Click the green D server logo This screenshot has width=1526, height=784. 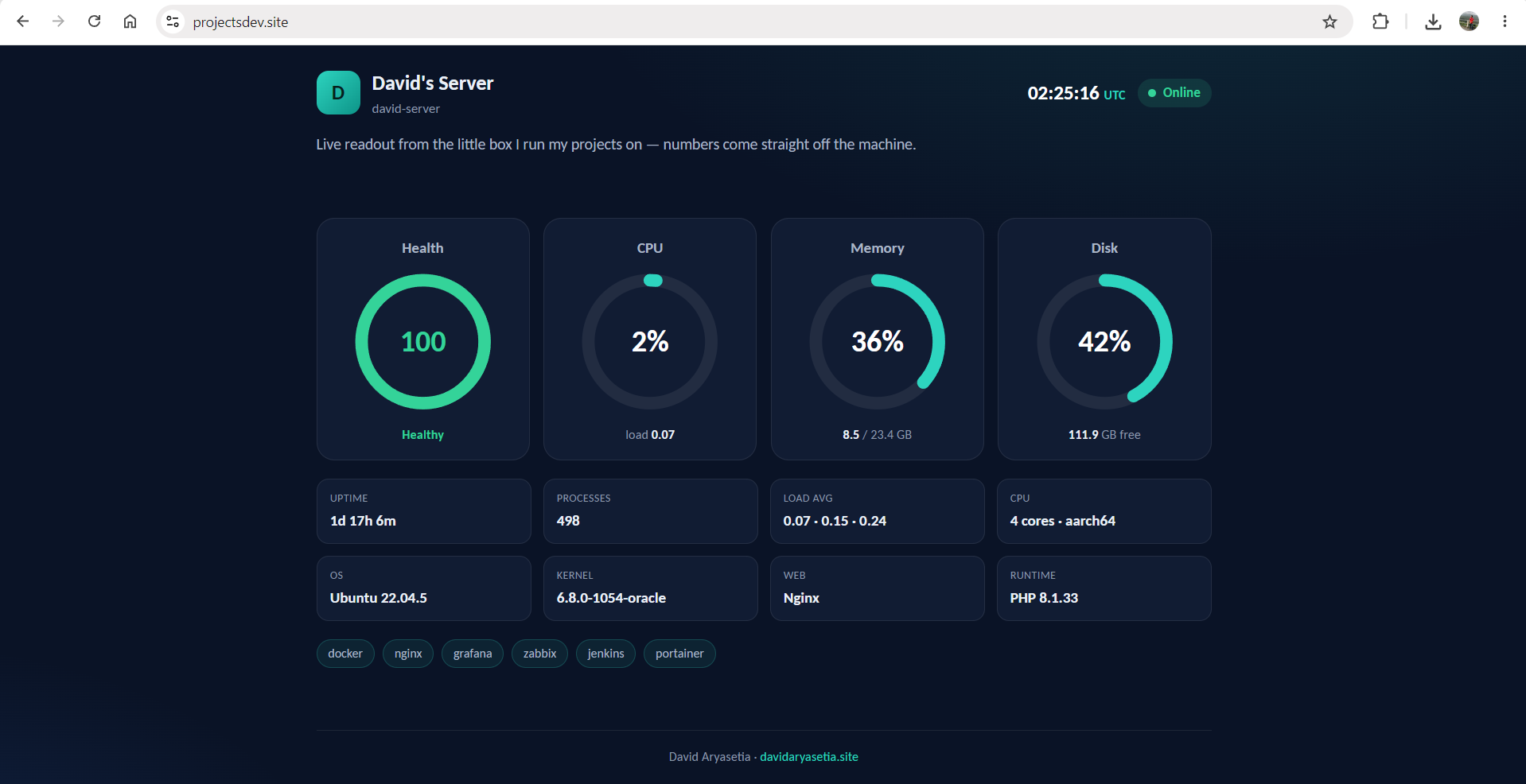[x=338, y=93]
